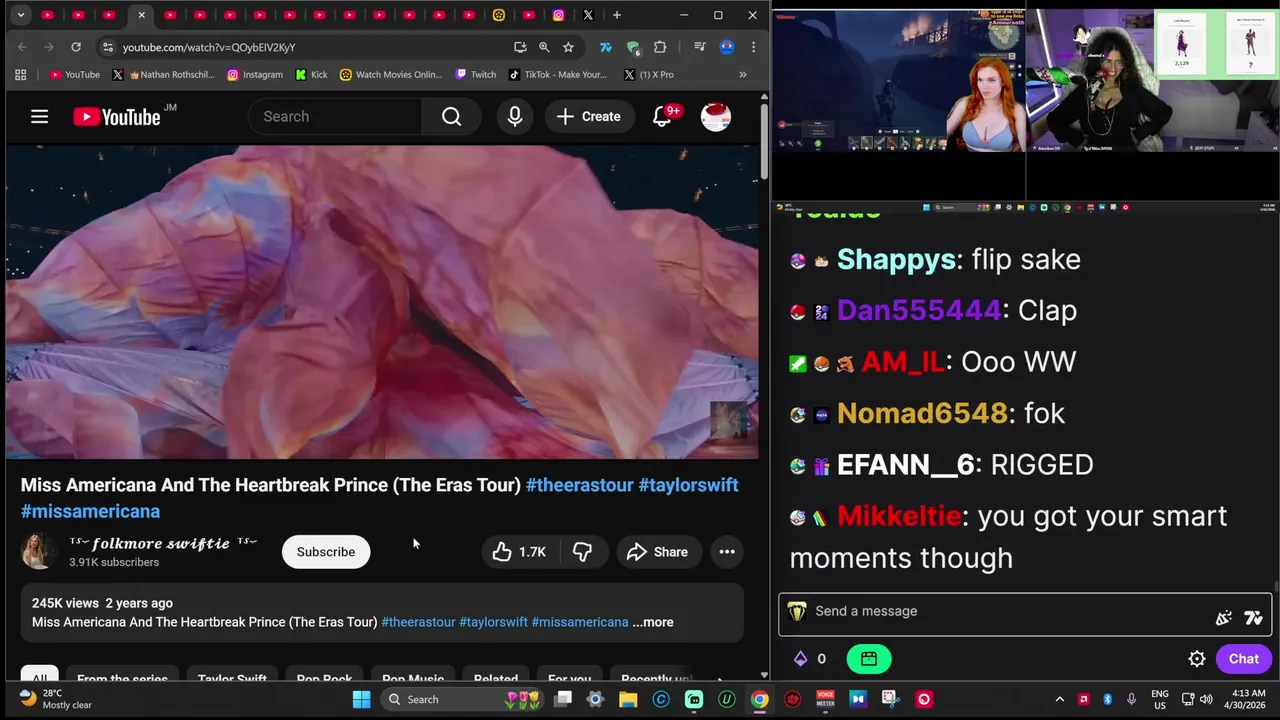Open the YouTube account avatar menu
Image resolution: width=1280 pixels, height=720 pixels.
[715, 117]
